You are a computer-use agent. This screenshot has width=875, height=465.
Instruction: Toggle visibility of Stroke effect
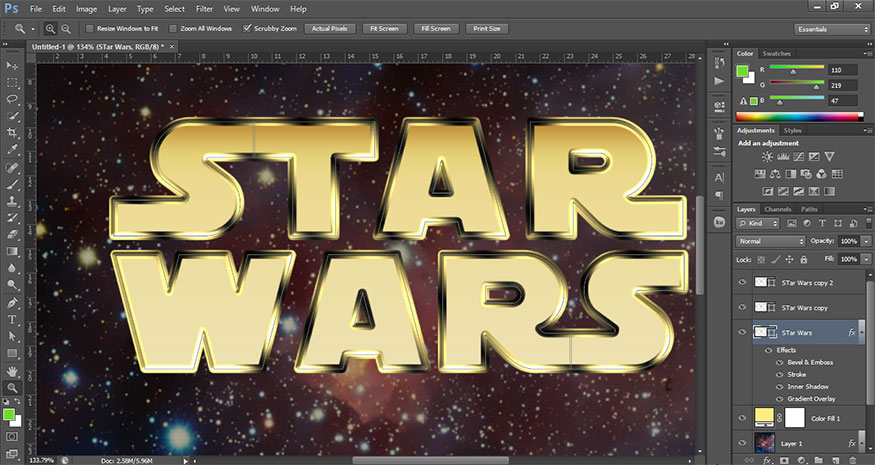point(780,375)
